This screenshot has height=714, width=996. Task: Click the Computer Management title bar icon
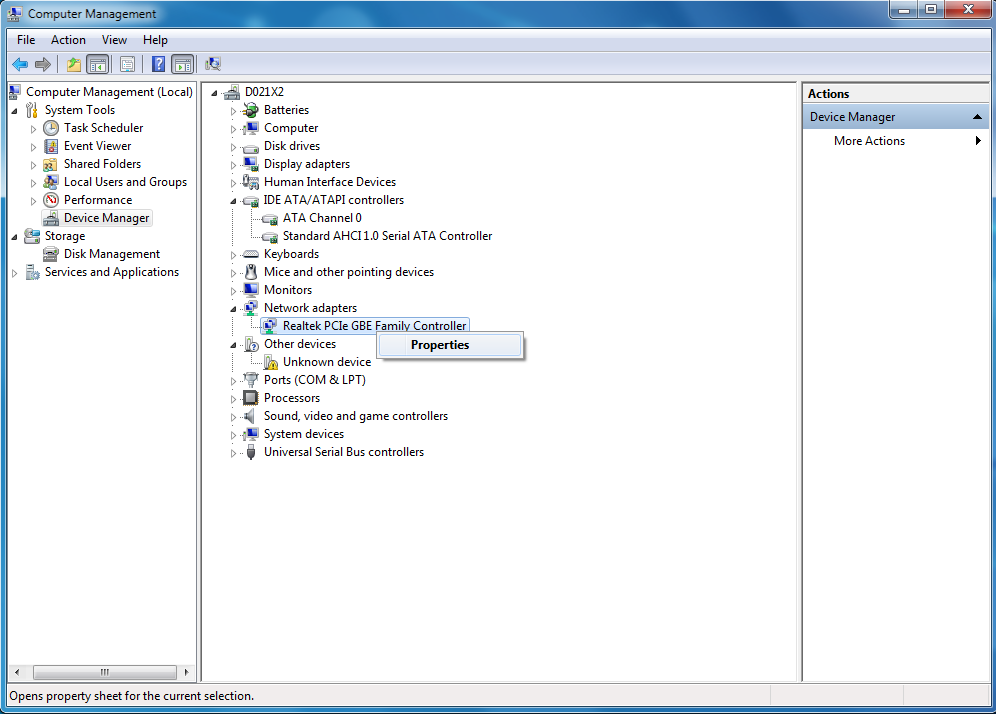(x=15, y=13)
